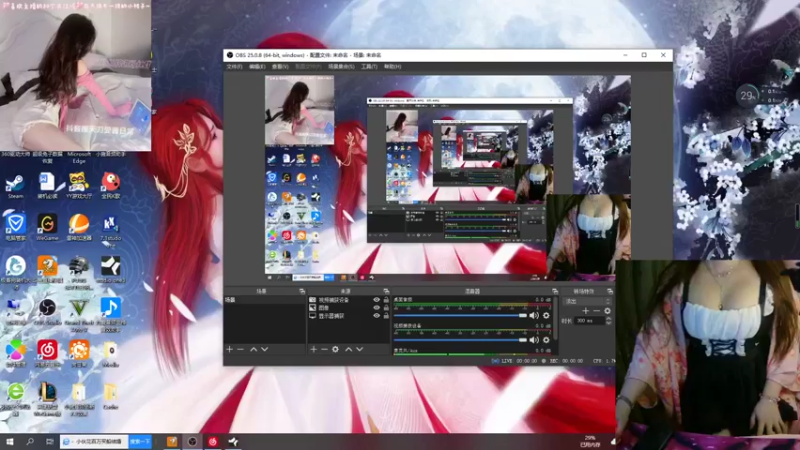
Task: Move source up with the up arrow
Action: click(x=348, y=349)
